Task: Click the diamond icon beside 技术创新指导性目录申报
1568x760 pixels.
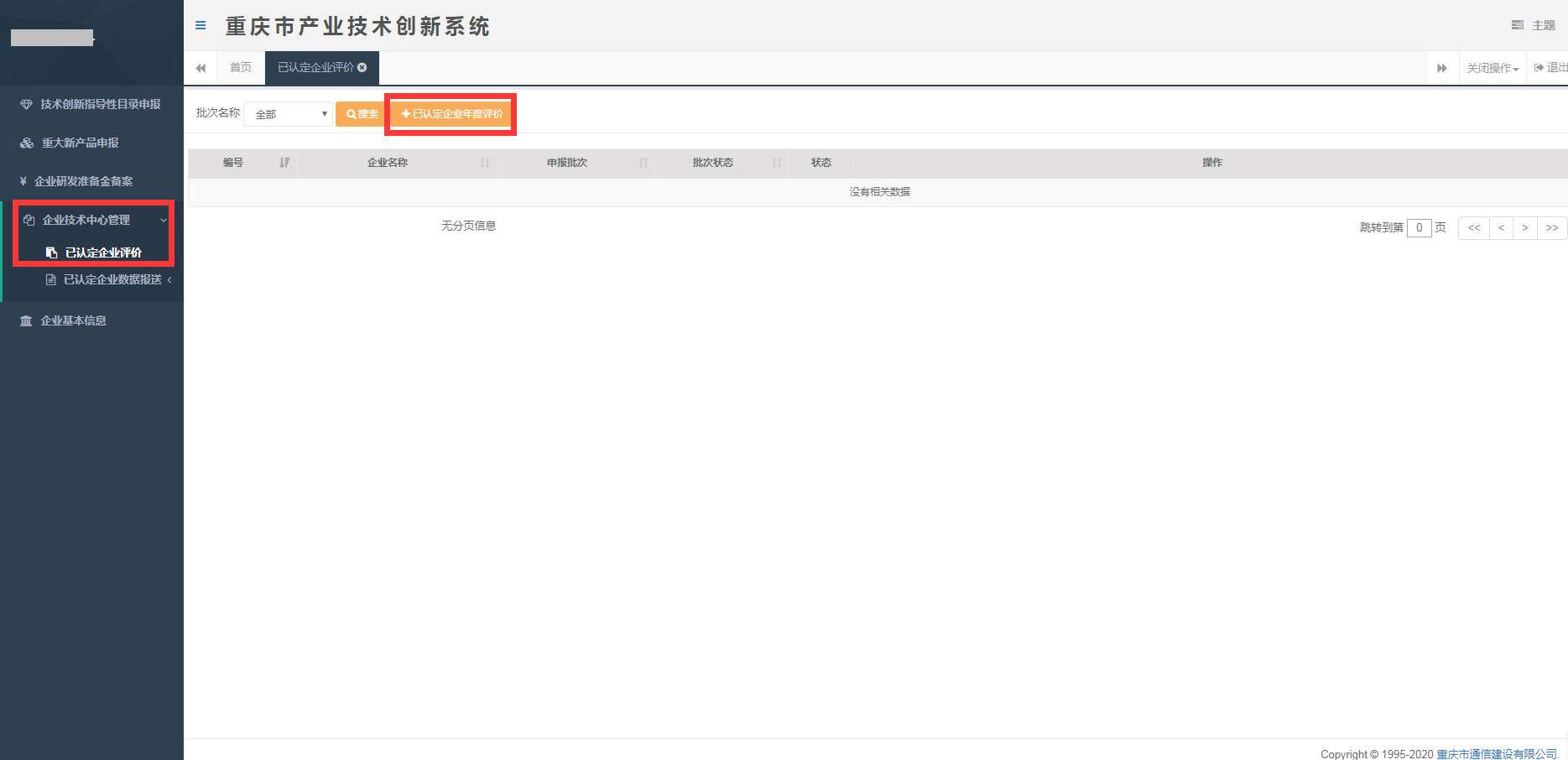Action: pyautogui.click(x=26, y=104)
